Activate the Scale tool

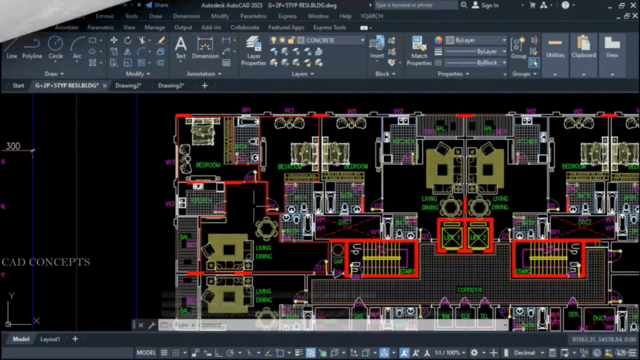tap(128, 63)
